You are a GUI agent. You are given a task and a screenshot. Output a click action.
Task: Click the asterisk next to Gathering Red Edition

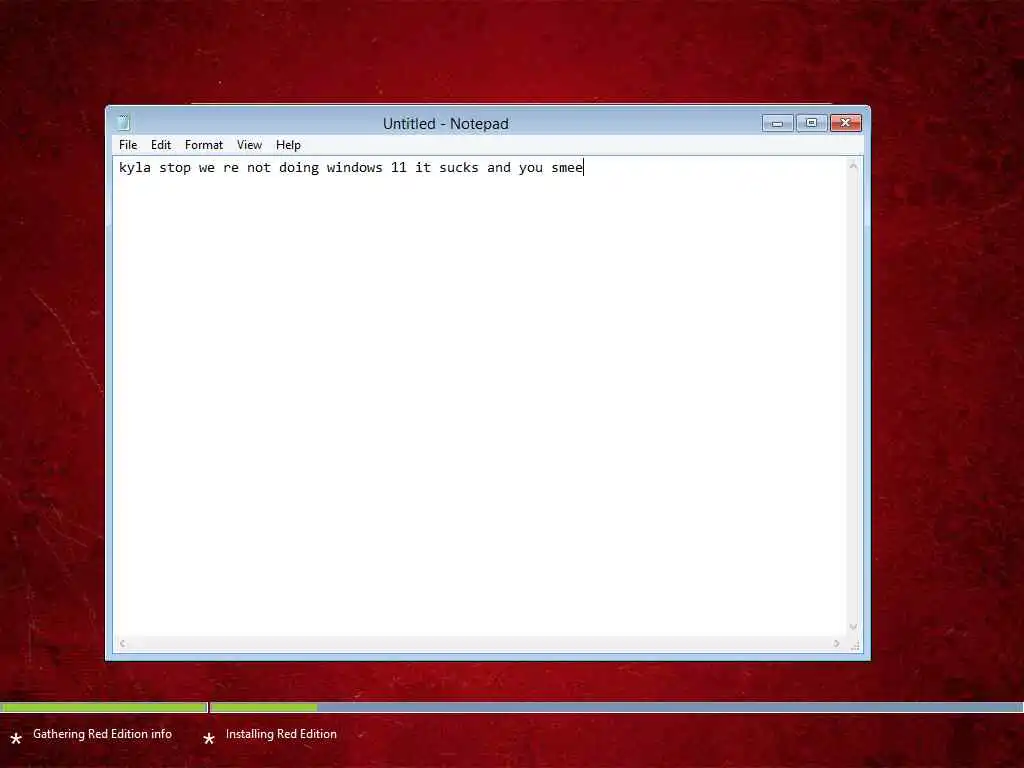(x=16, y=739)
